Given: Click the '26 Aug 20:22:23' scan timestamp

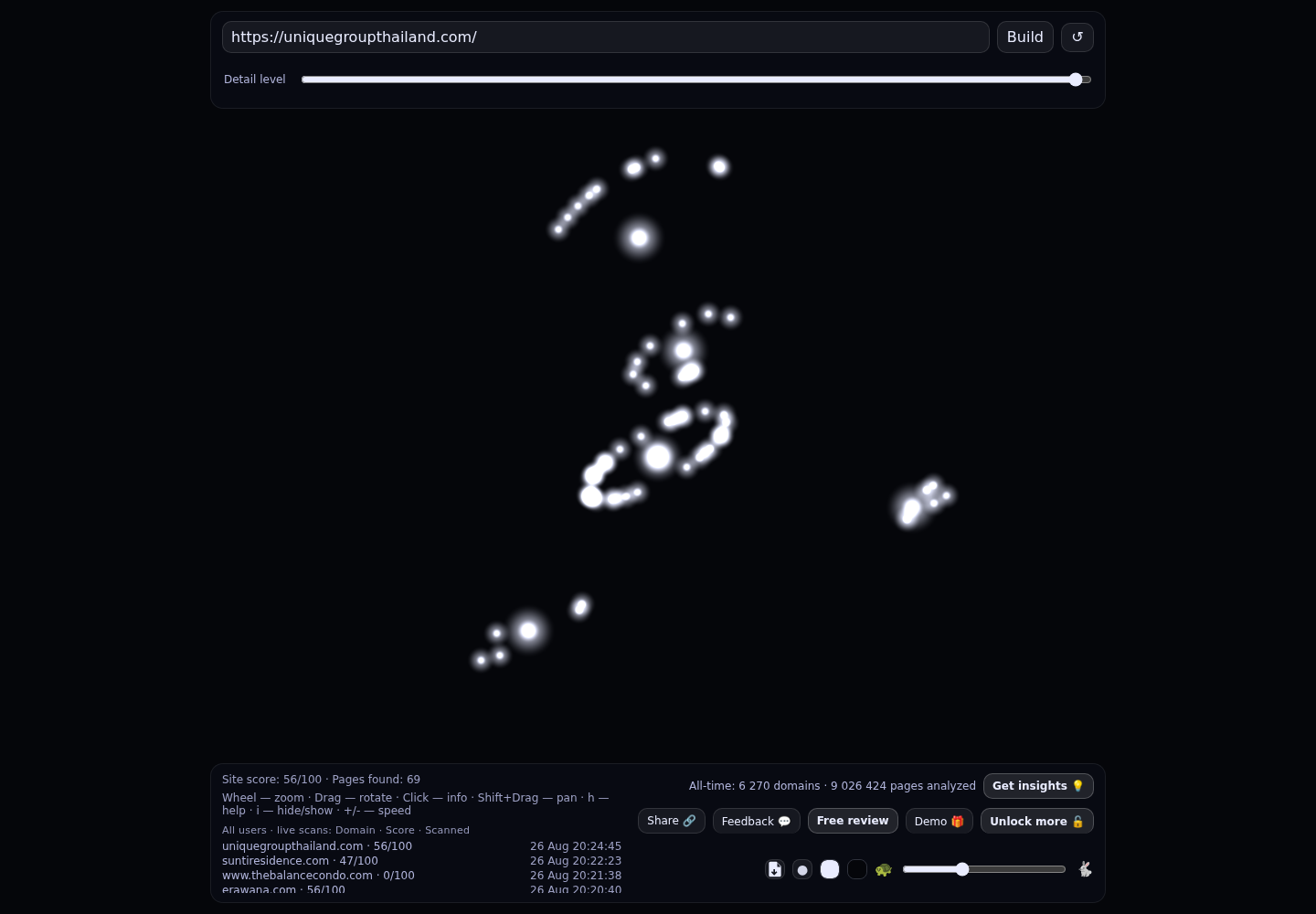Looking at the screenshot, I should pyautogui.click(x=576, y=861).
